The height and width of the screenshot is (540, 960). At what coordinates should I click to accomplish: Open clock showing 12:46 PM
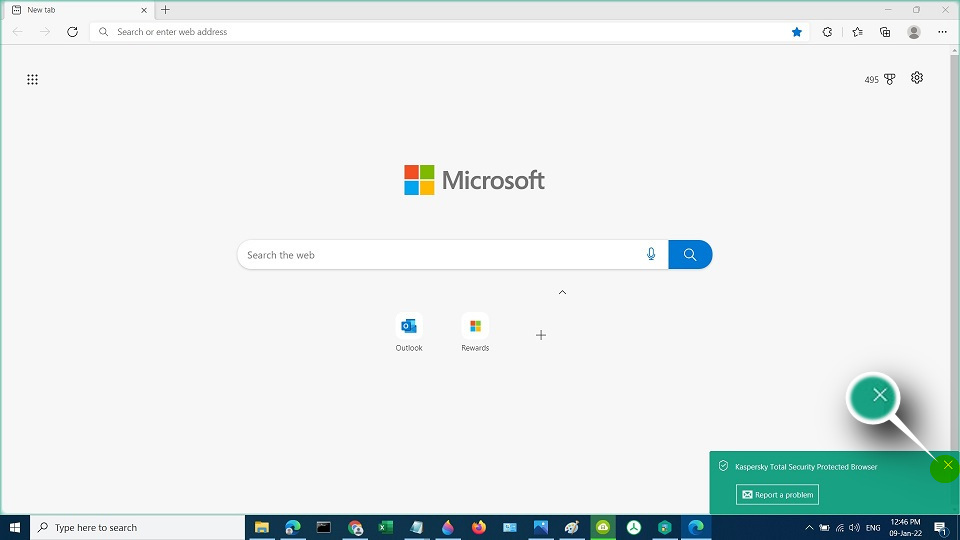coord(906,527)
